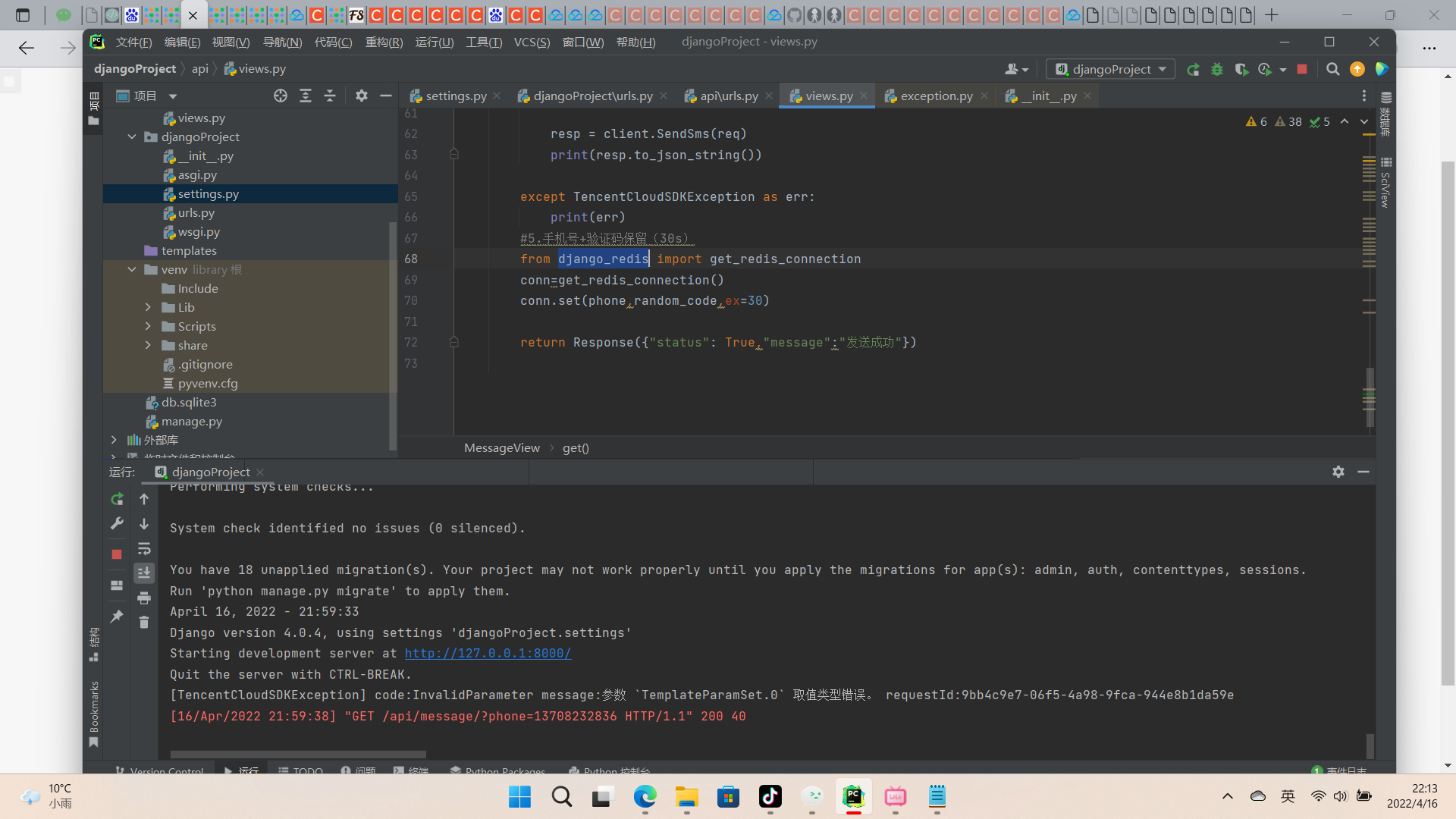Select db.sqlite3 in project tree
Screen dimensions: 1456x819
coord(189,403)
